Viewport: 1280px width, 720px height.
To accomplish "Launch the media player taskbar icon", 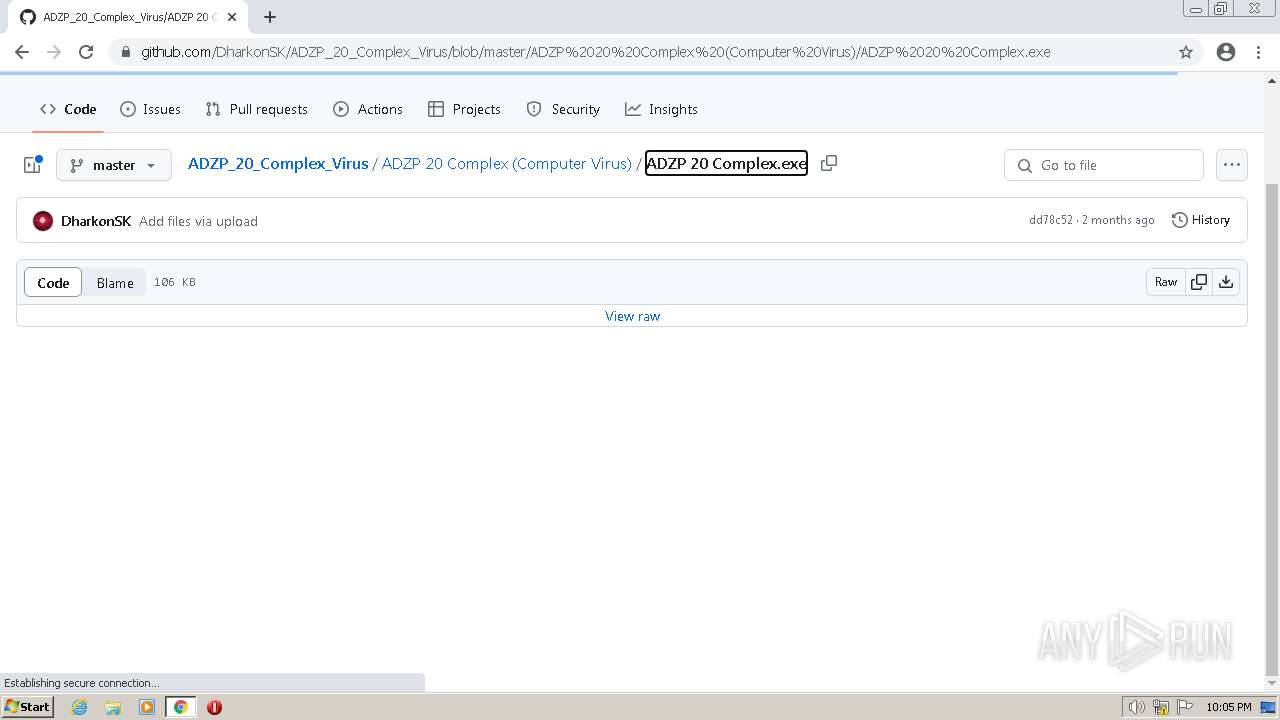I will pos(147,707).
